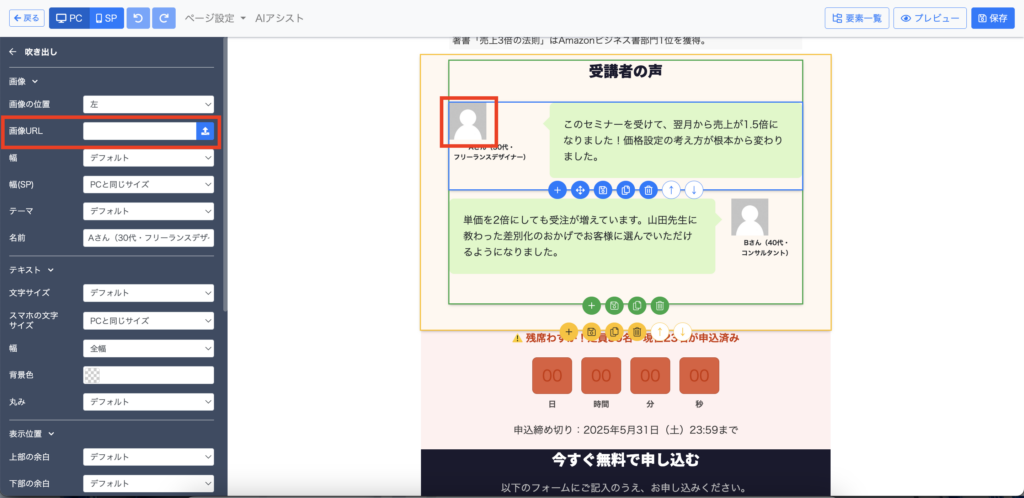Collapse the 表示位置 section

31,433
